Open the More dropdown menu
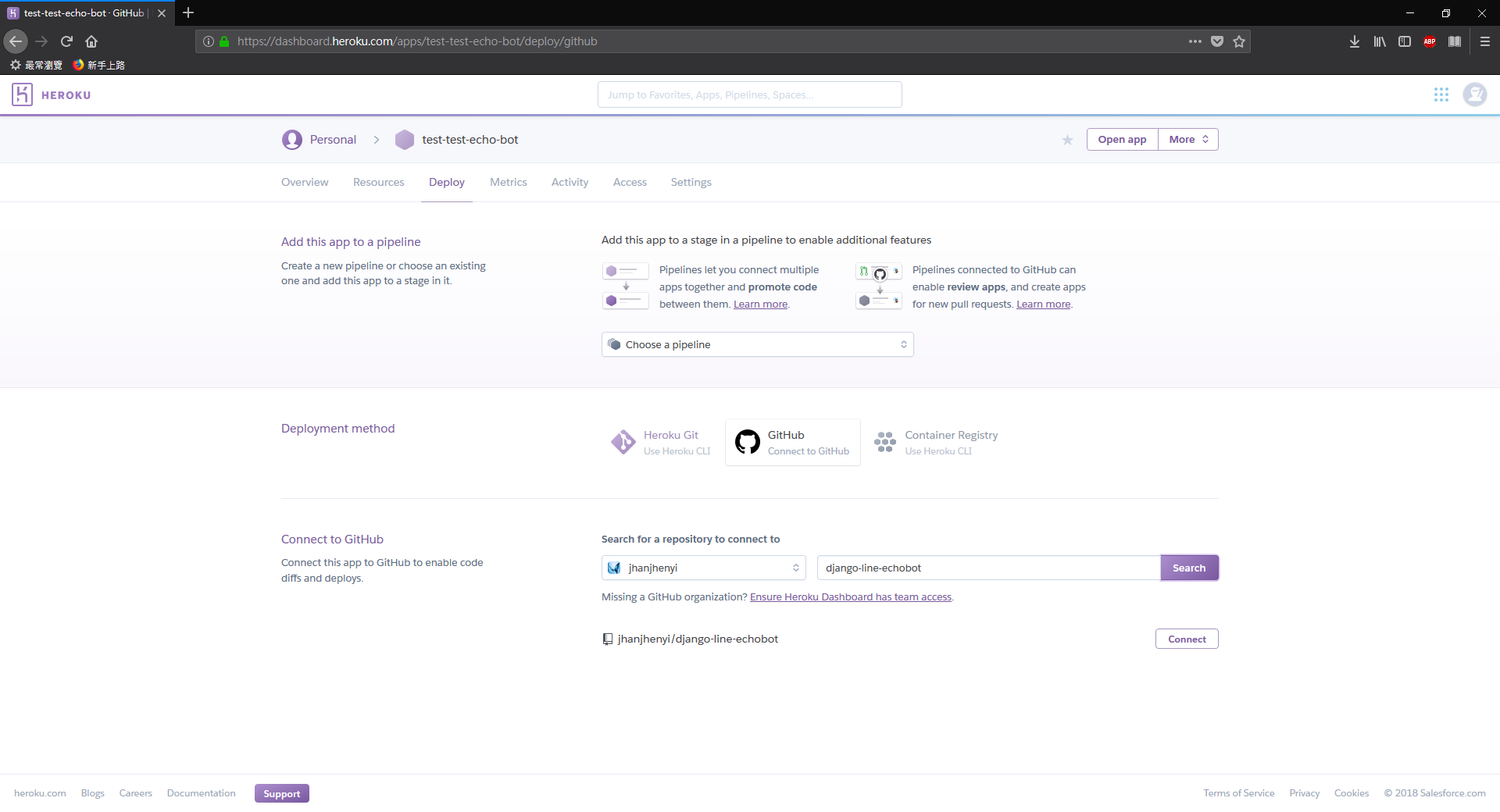The width and height of the screenshot is (1500, 812). pos(1188,140)
